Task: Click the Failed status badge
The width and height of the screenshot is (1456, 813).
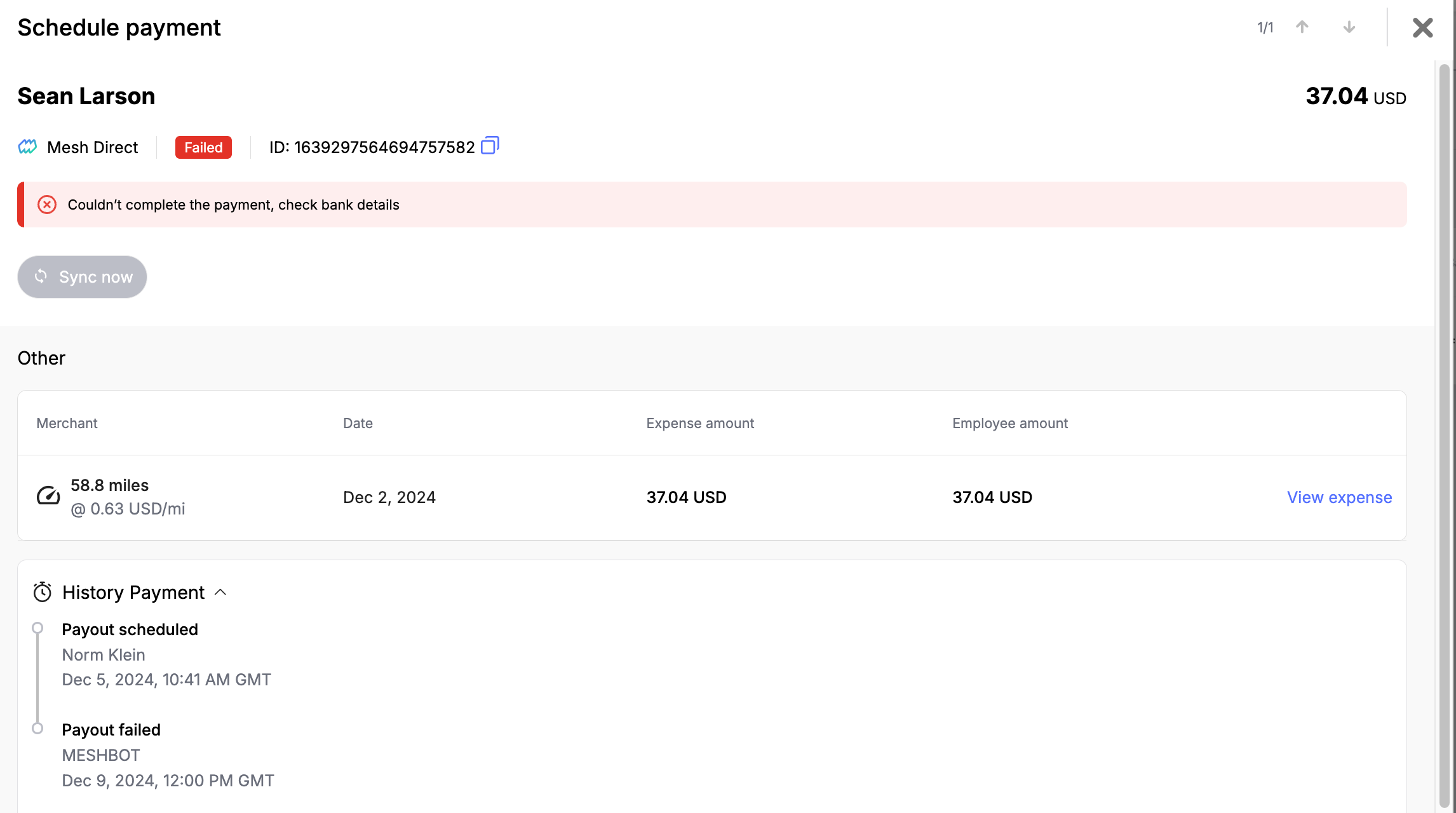Action: point(203,147)
